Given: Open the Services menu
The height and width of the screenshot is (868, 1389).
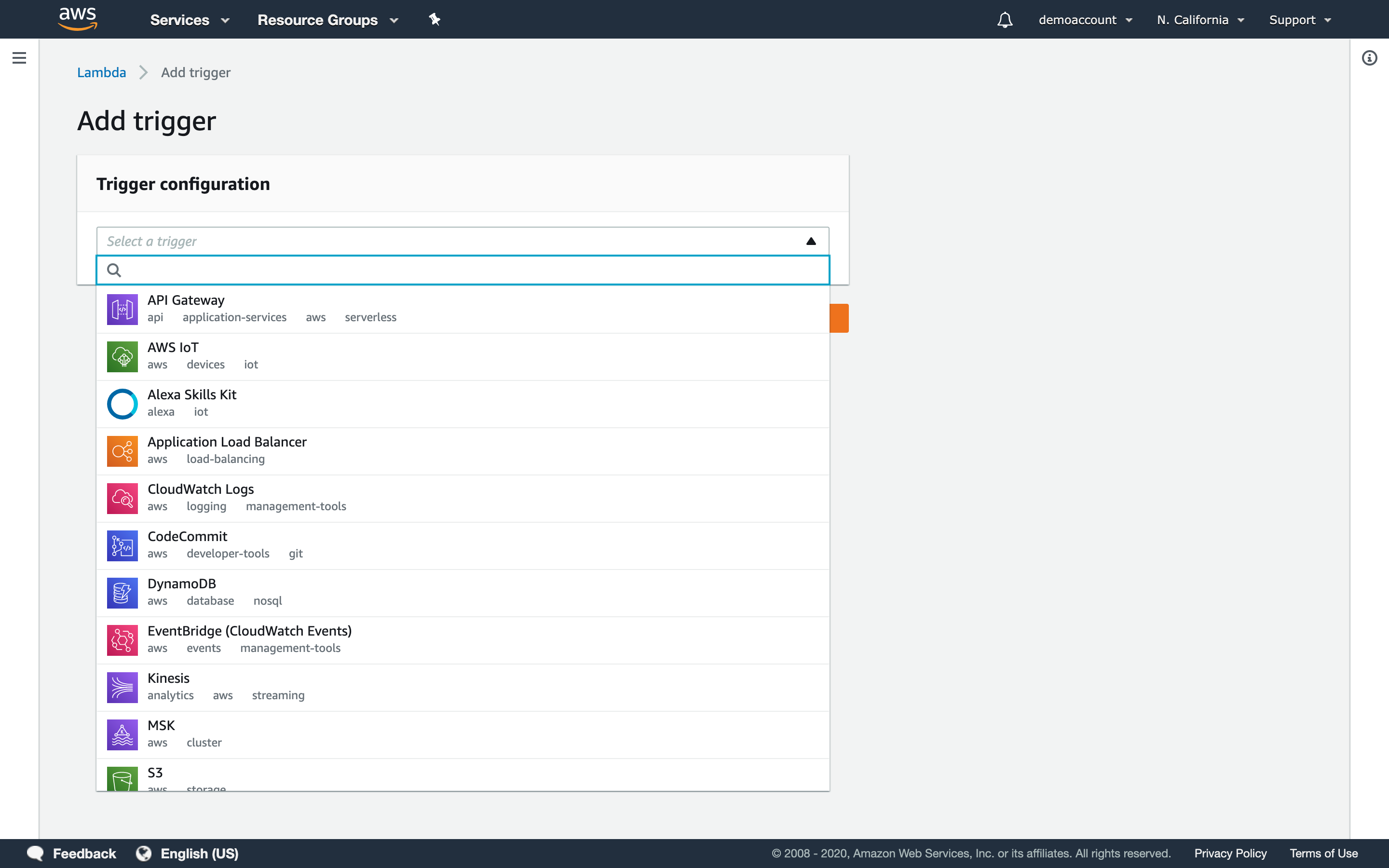Looking at the screenshot, I should (x=190, y=20).
